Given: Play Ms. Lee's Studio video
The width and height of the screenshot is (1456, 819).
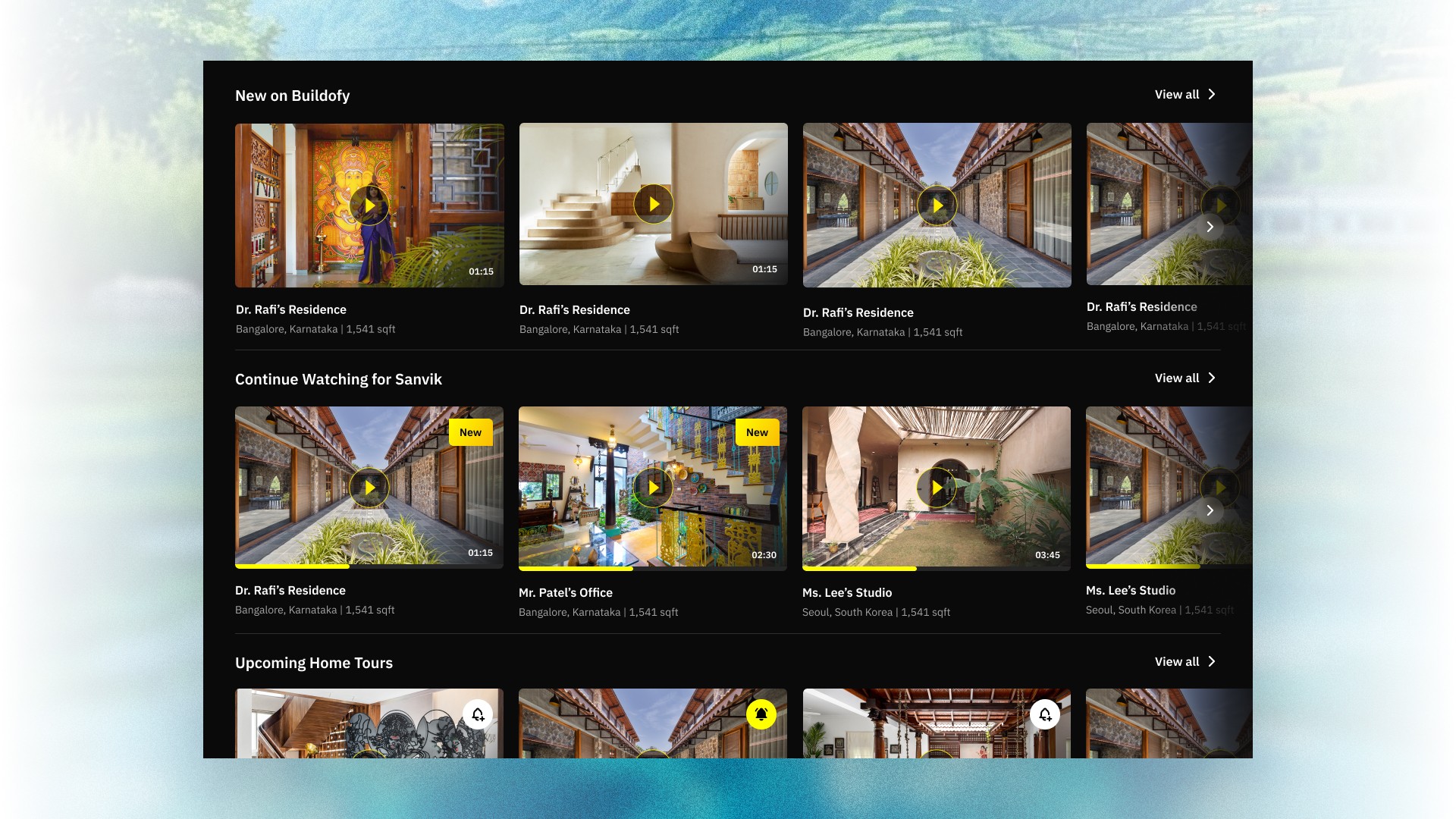Looking at the screenshot, I should [936, 488].
